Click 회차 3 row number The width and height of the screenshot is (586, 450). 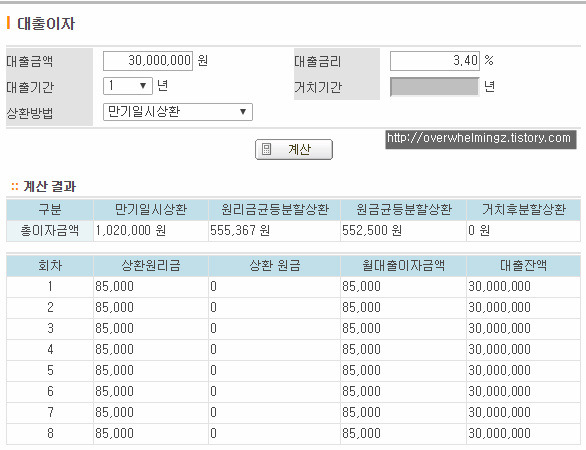[50, 329]
